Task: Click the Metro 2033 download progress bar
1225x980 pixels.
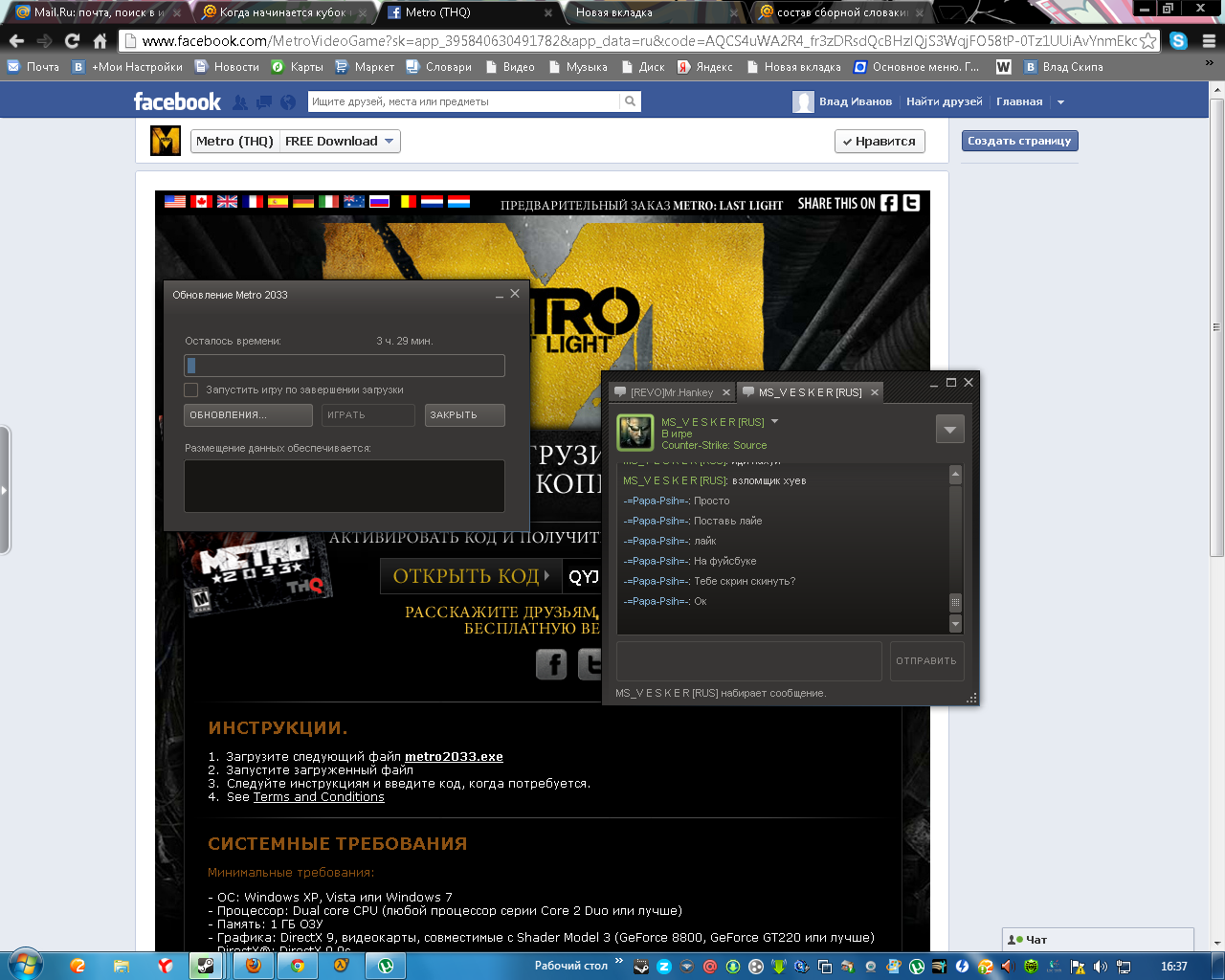Action: [345, 366]
